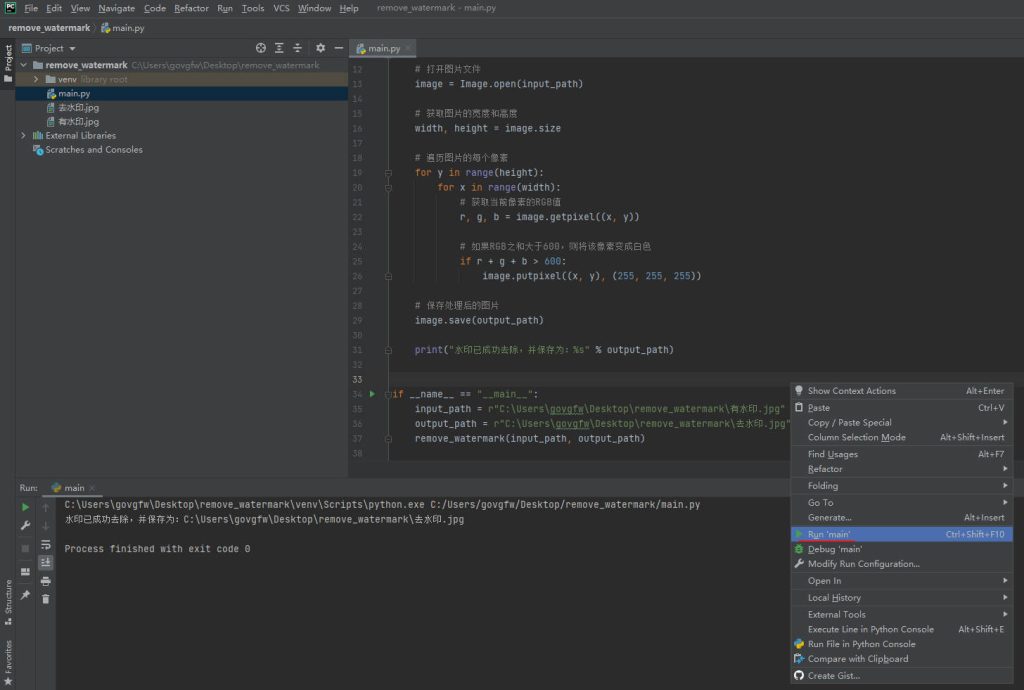Image resolution: width=1024 pixels, height=690 pixels.
Task: Open Project panel settings gear
Action: [x=320, y=48]
